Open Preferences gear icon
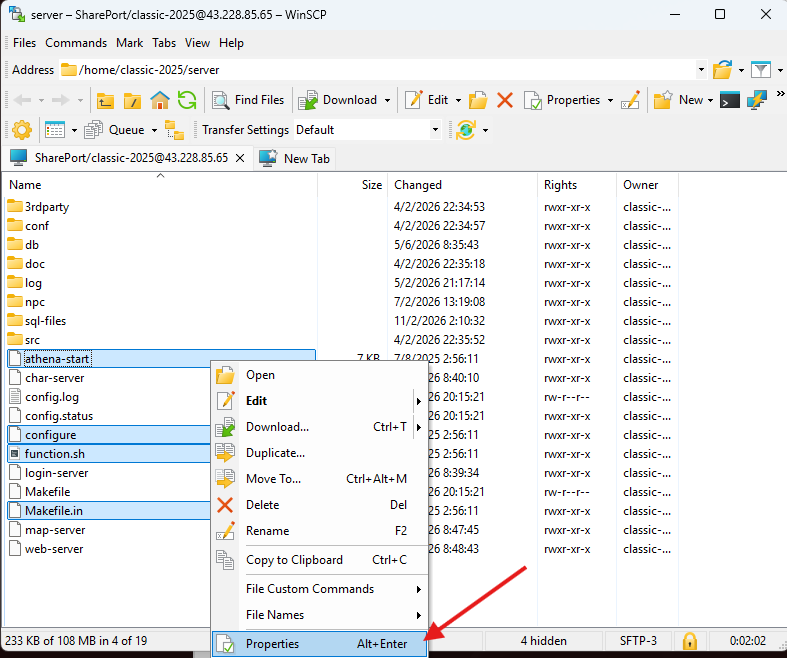This screenshot has width=787, height=658. pyautogui.click(x=22, y=130)
